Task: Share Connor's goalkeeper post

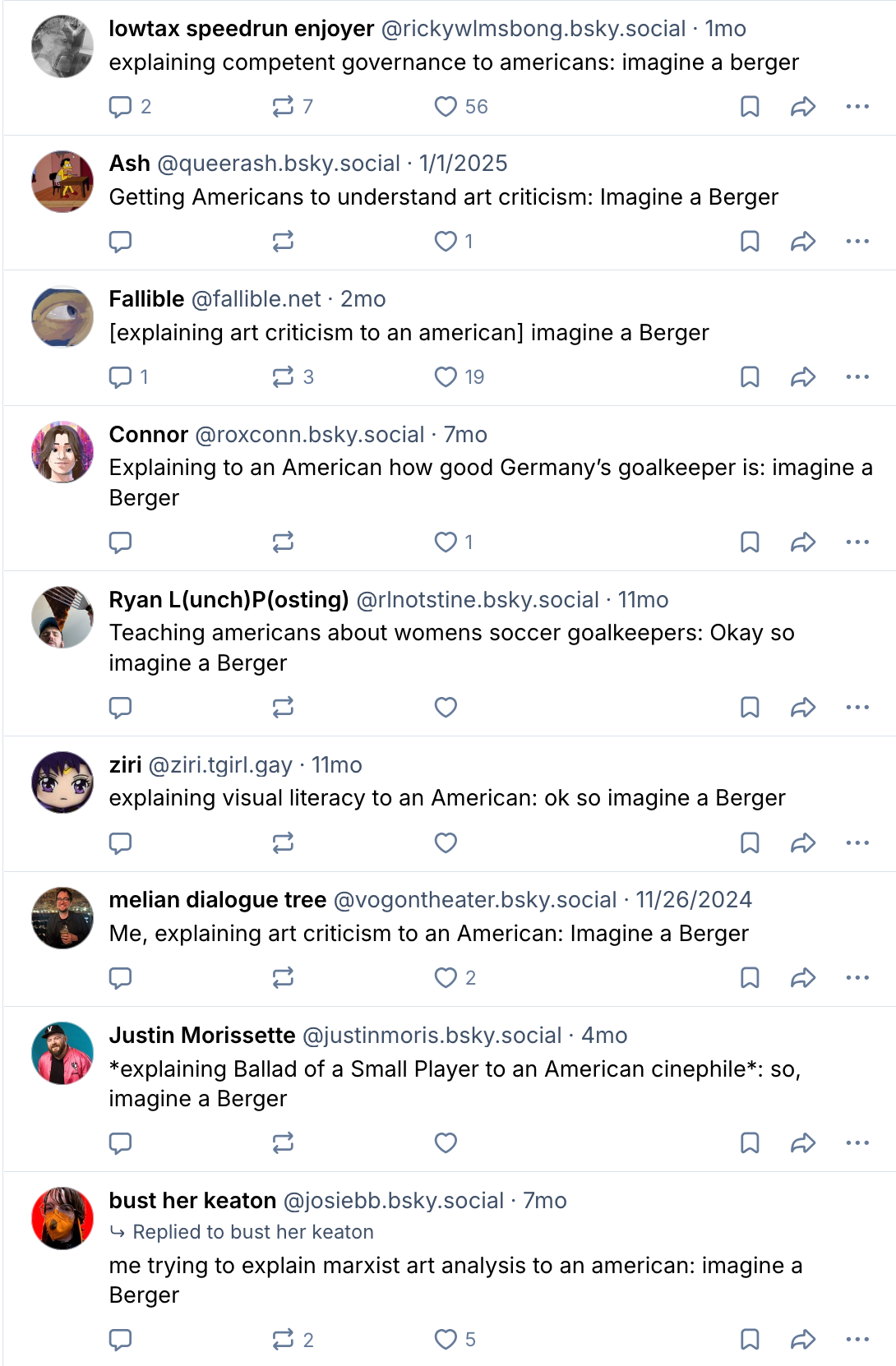Action: coord(803,542)
